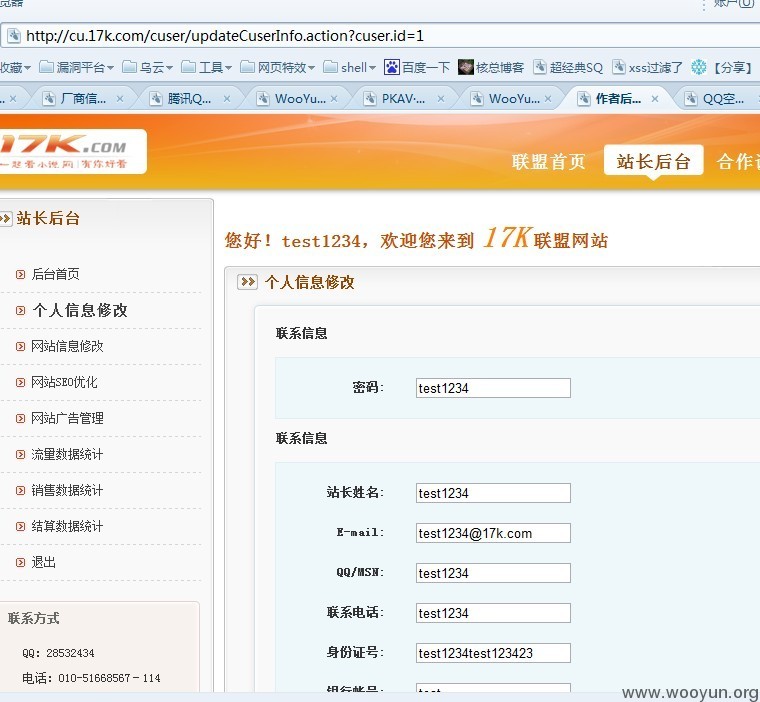The height and width of the screenshot is (702, 760).
Task: Click the arrow icon beside 销售数据统计
Action: tap(20, 491)
